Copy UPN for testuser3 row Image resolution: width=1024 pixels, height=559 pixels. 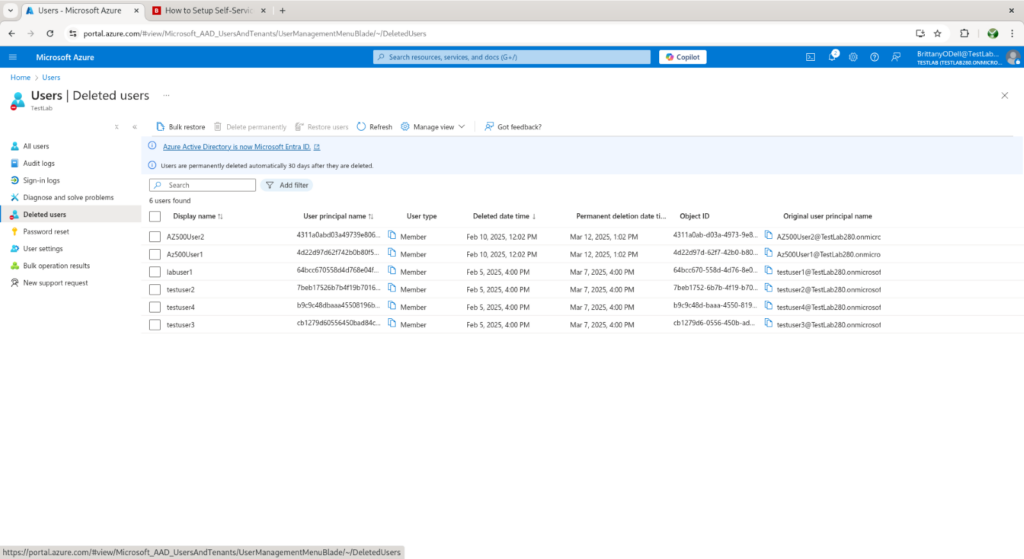pyautogui.click(x=392, y=323)
